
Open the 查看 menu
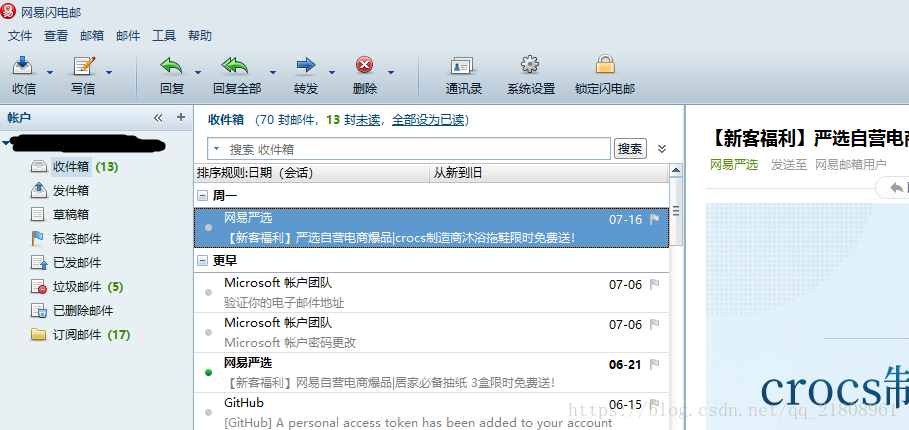(56, 36)
